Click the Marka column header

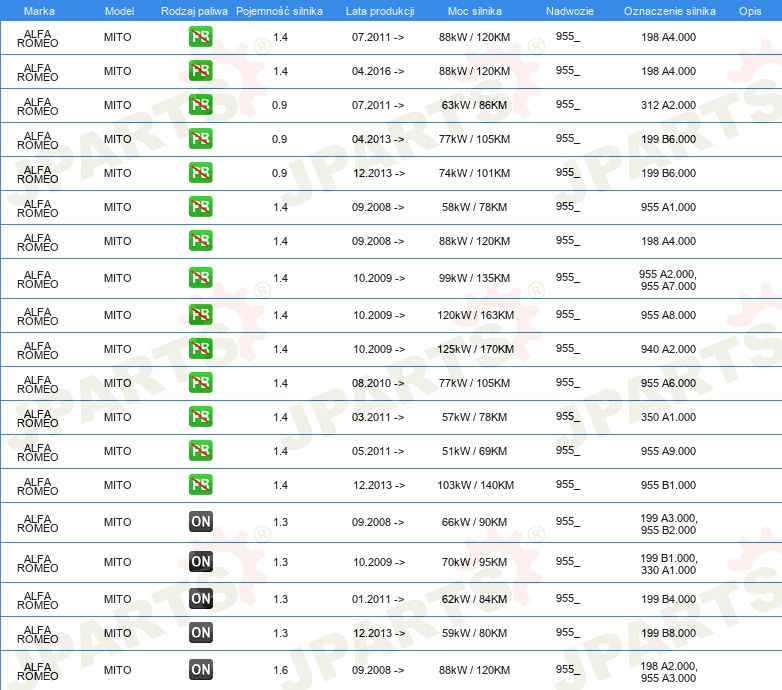[x=39, y=11]
